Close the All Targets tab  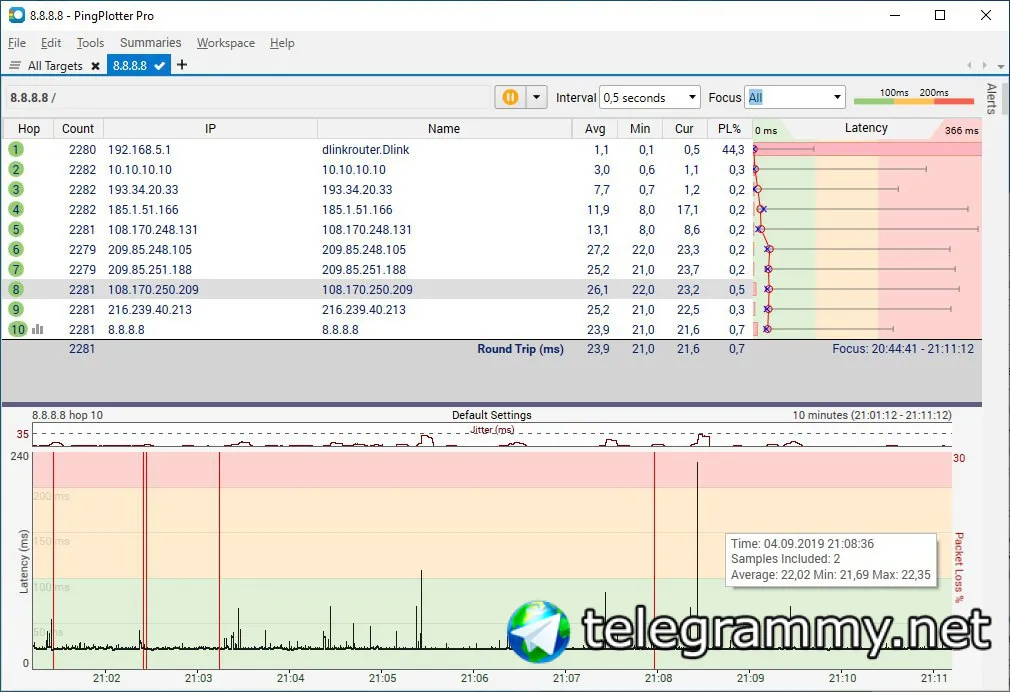pyautogui.click(x=95, y=66)
